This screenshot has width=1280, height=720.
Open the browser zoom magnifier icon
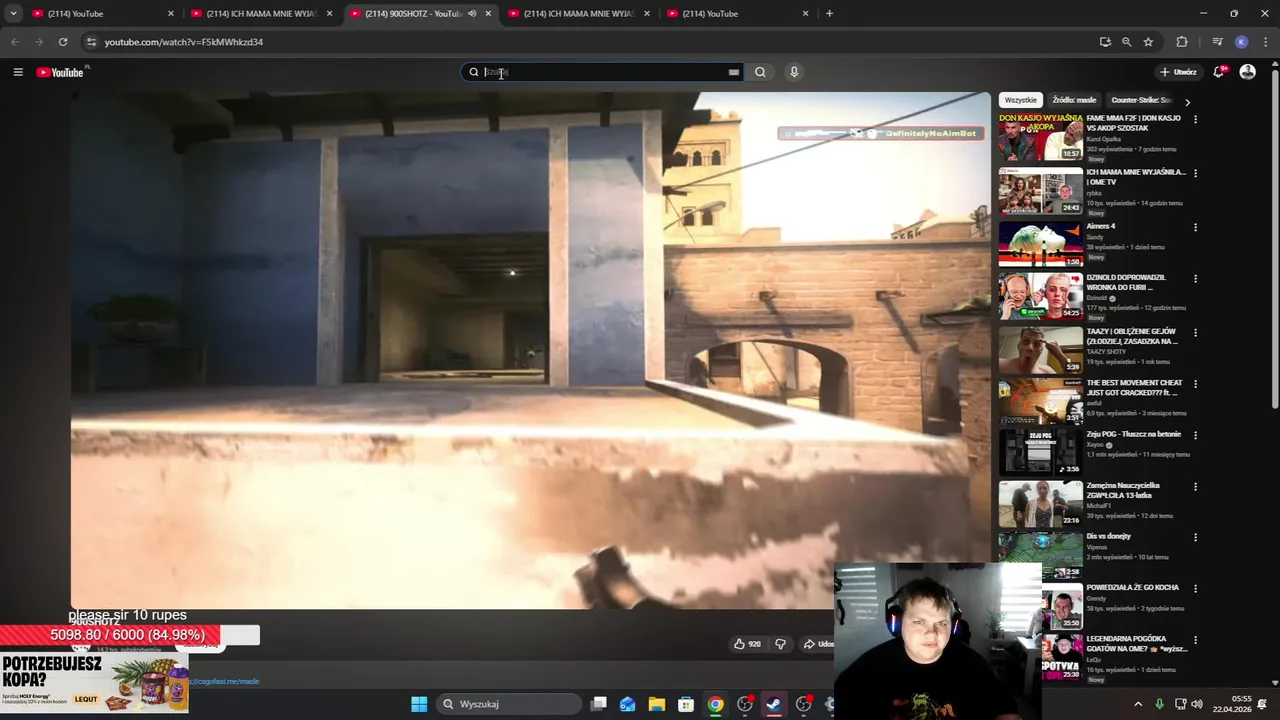pyautogui.click(x=1126, y=42)
